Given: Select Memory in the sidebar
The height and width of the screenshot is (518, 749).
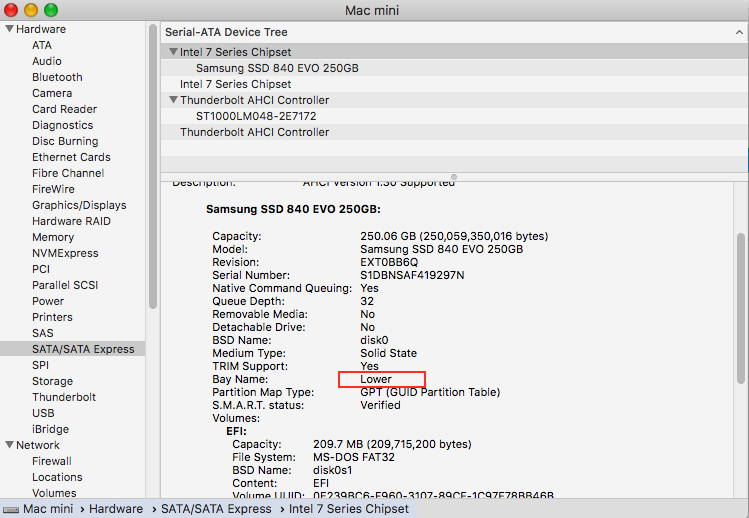Looking at the screenshot, I should tap(53, 237).
